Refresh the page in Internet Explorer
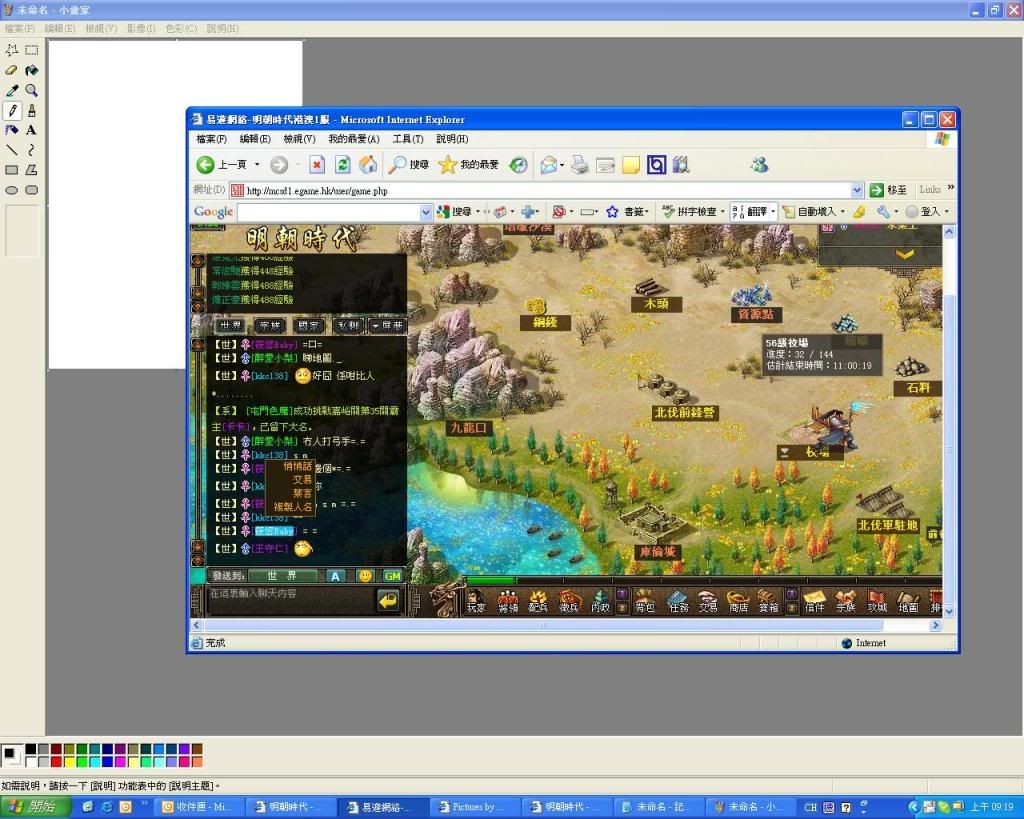The height and width of the screenshot is (819, 1024). pos(342,165)
